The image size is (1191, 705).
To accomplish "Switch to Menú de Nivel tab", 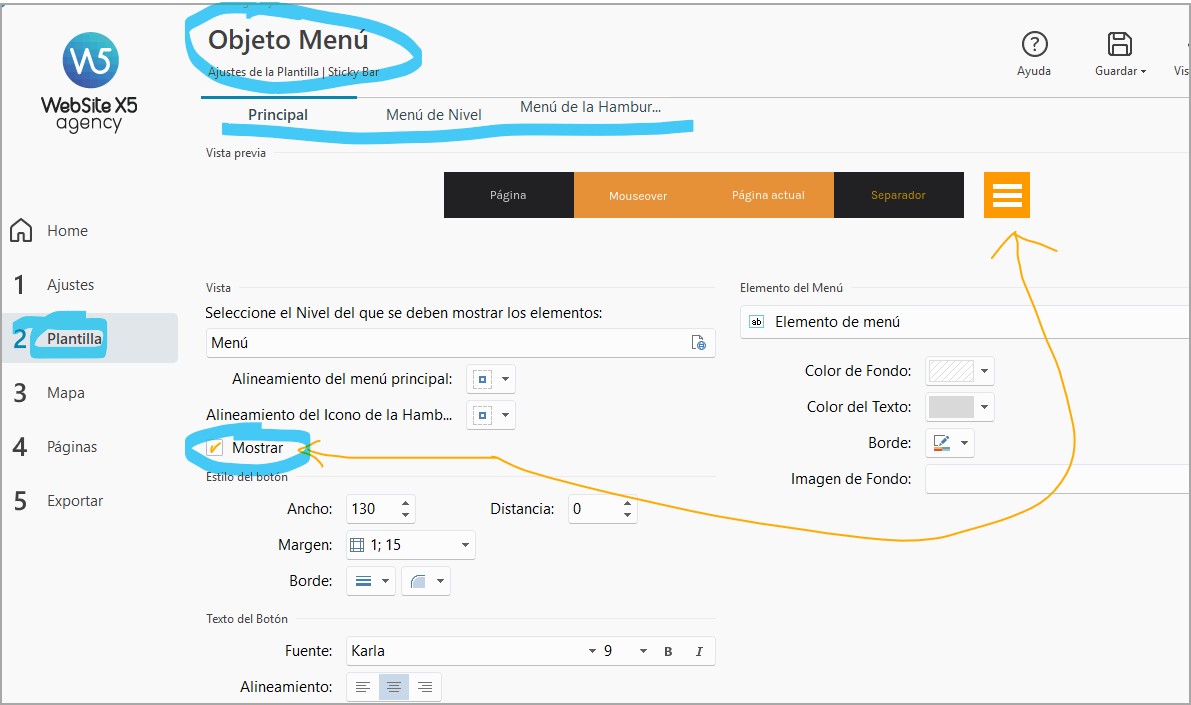I will point(434,115).
